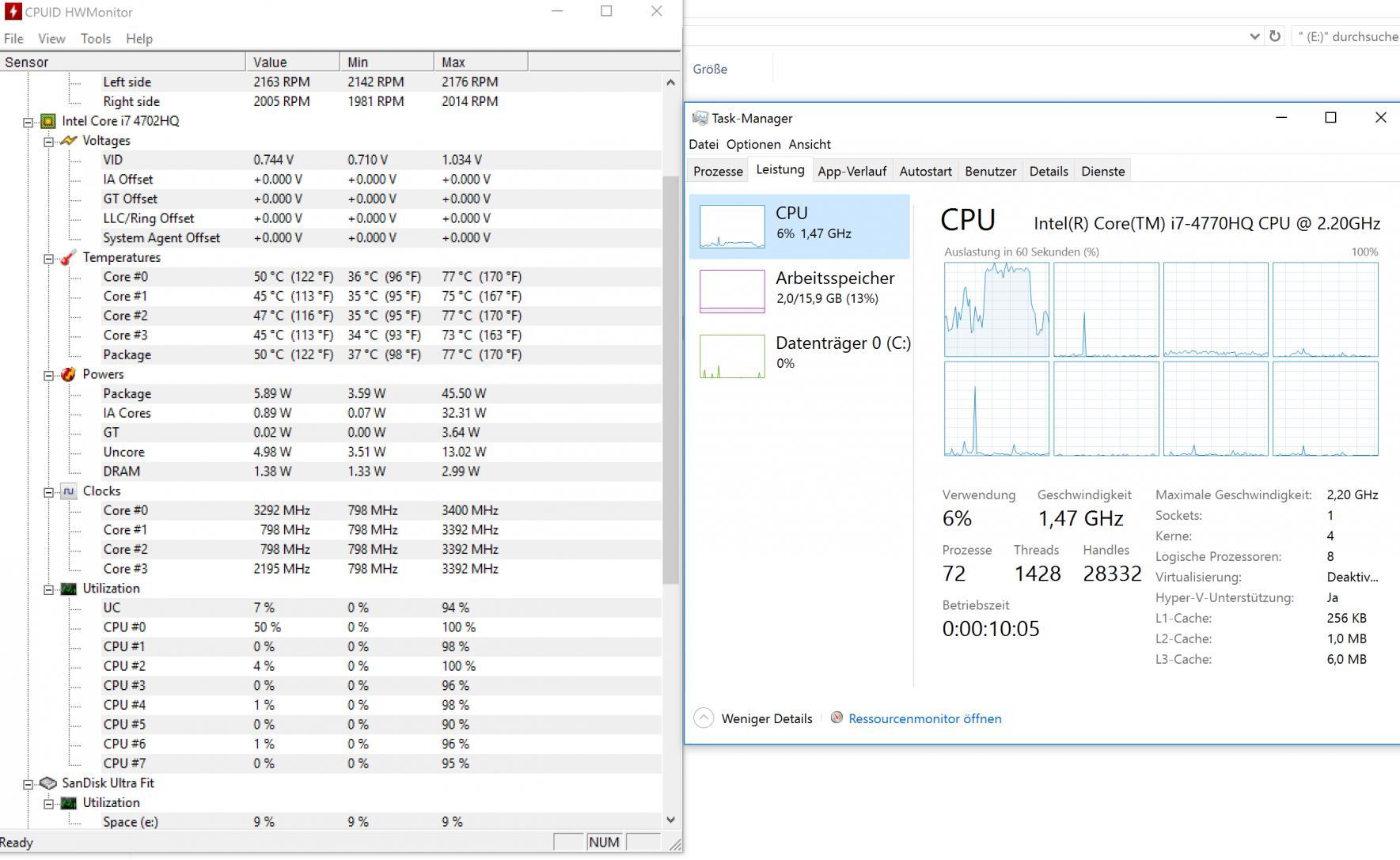The height and width of the screenshot is (860, 1400).
Task: Click the Min column header
Action: pos(387,63)
